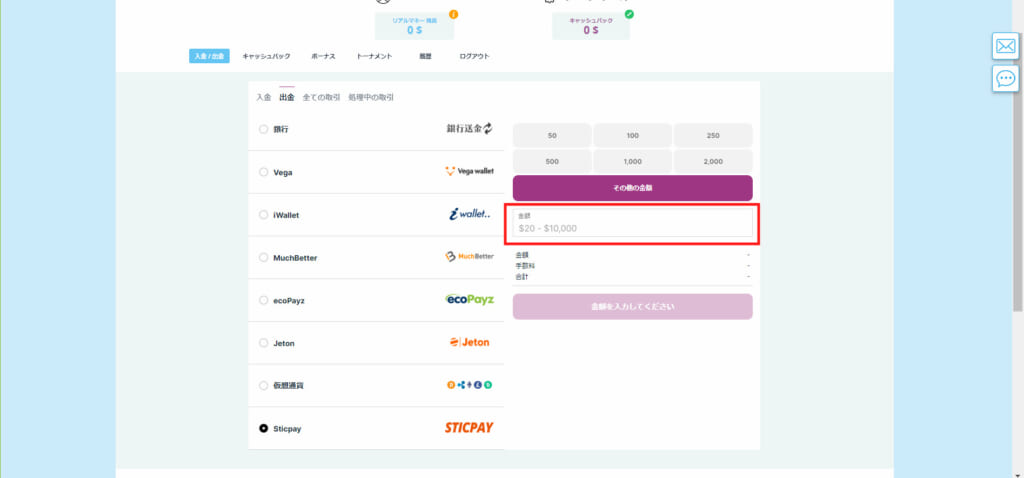The image size is (1024, 478).
Task: Choose the 100 amount button
Action: (x=633, y=135)
